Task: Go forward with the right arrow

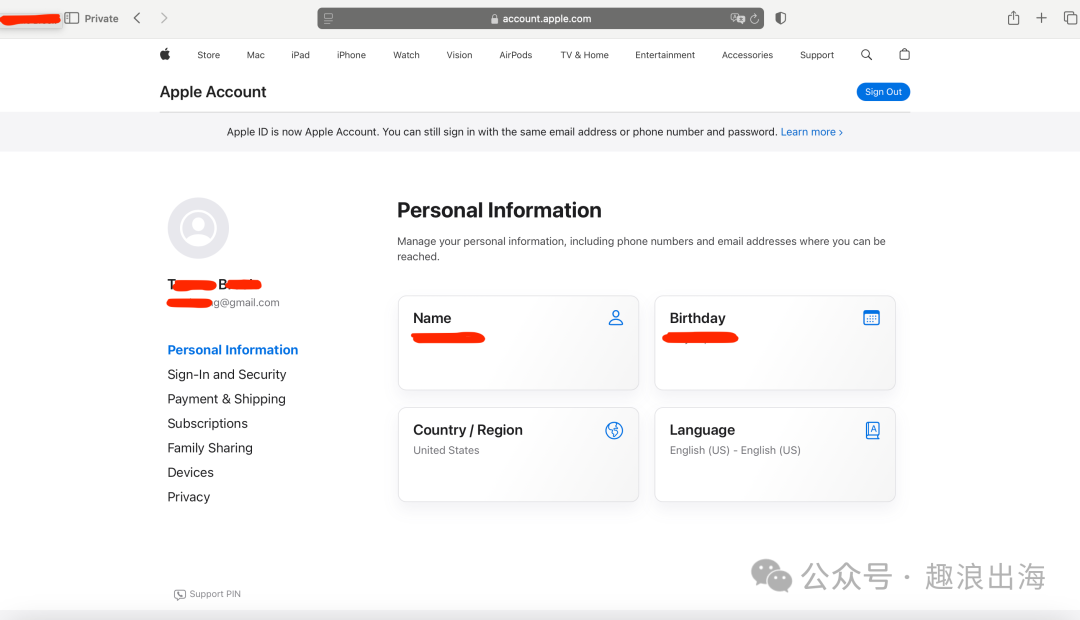Action: click(164, 18)
